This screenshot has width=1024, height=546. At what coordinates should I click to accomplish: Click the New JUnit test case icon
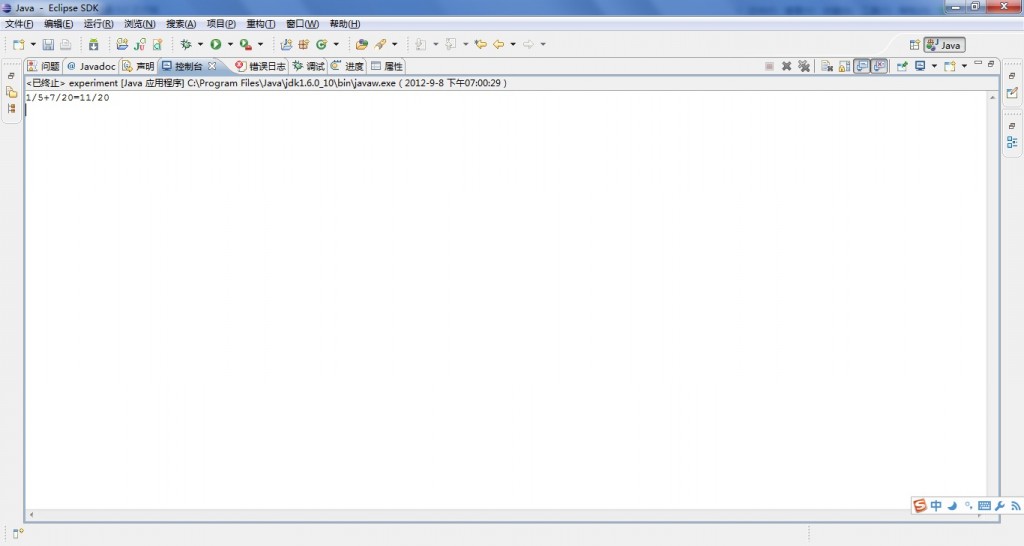tap(140, 44)
